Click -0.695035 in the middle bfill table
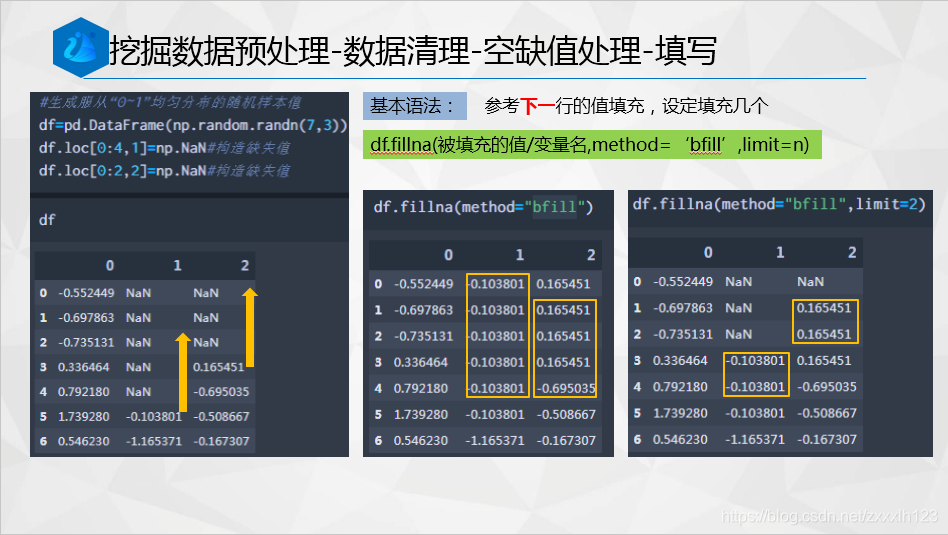The width and height of the screenshot is (948, 535). [x=566, y=389]
